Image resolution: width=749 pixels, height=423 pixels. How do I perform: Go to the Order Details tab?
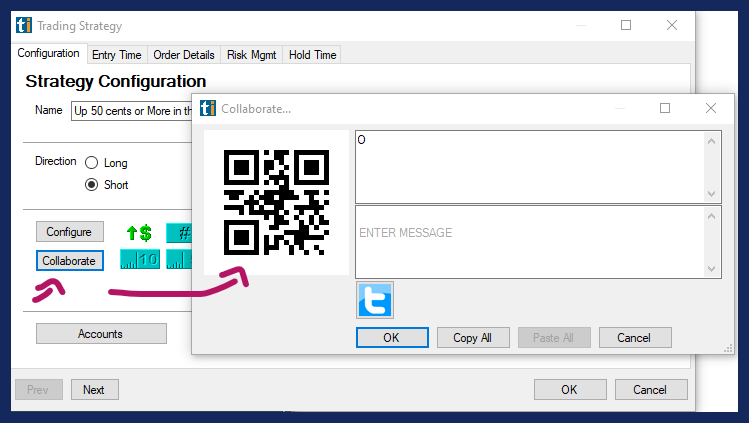click(184, 55)
